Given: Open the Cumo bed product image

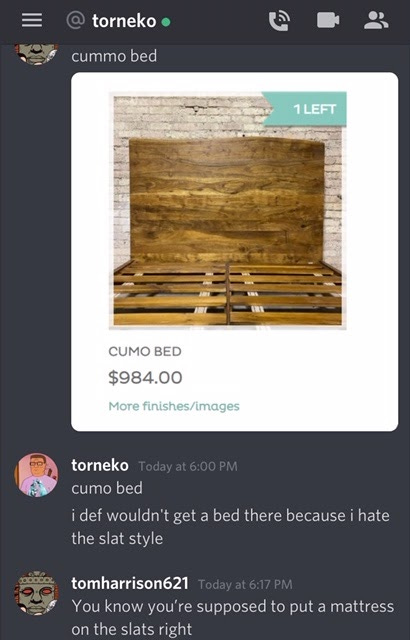Looking at the screenshot, I should point(228,210).
